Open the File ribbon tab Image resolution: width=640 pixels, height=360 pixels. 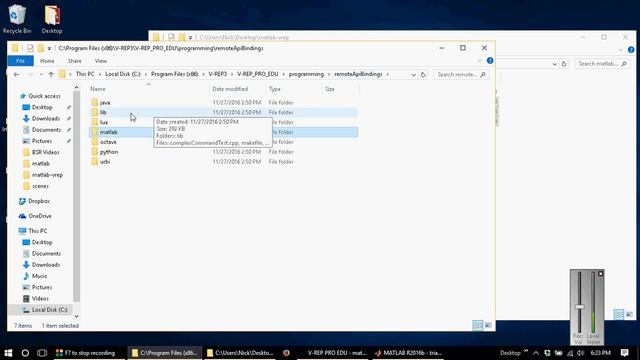tap(20, 61)
